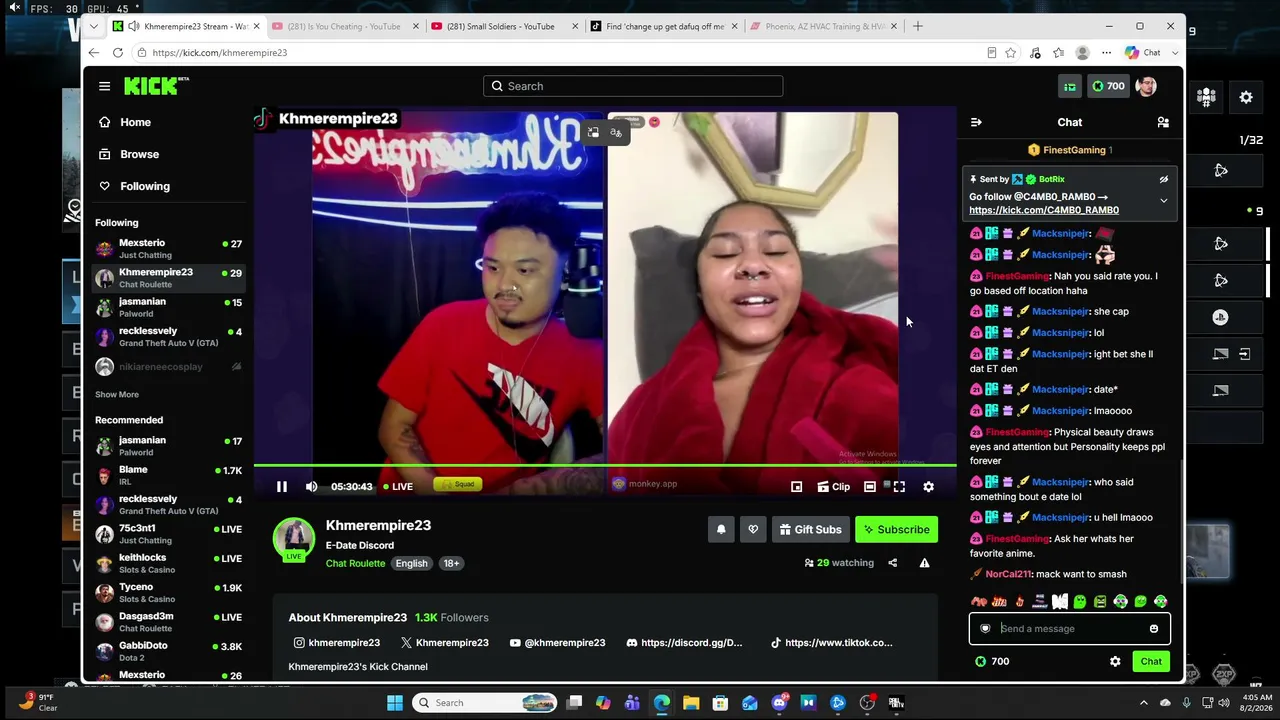Click the Kick logo

156,86
